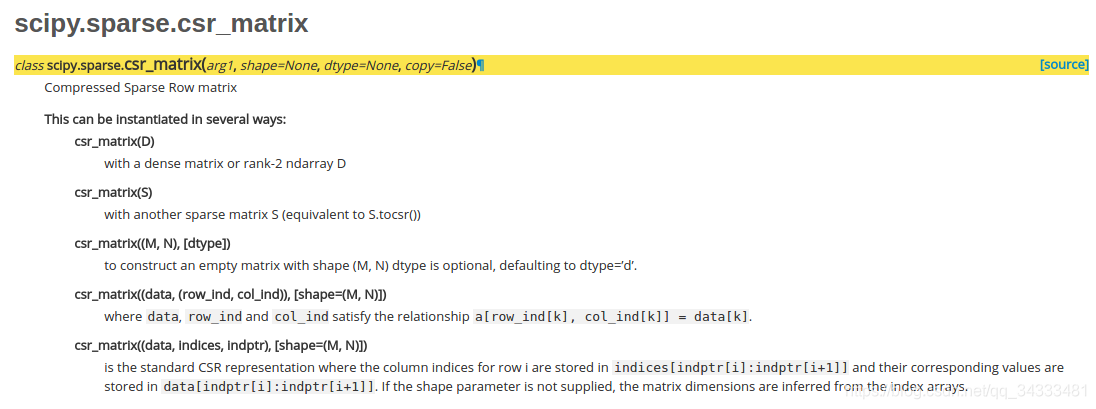Viewport: 1096px width, 409px height.
Task: Click the 'Compressed Sparse Row matrix' description
Action: [140, 88]
